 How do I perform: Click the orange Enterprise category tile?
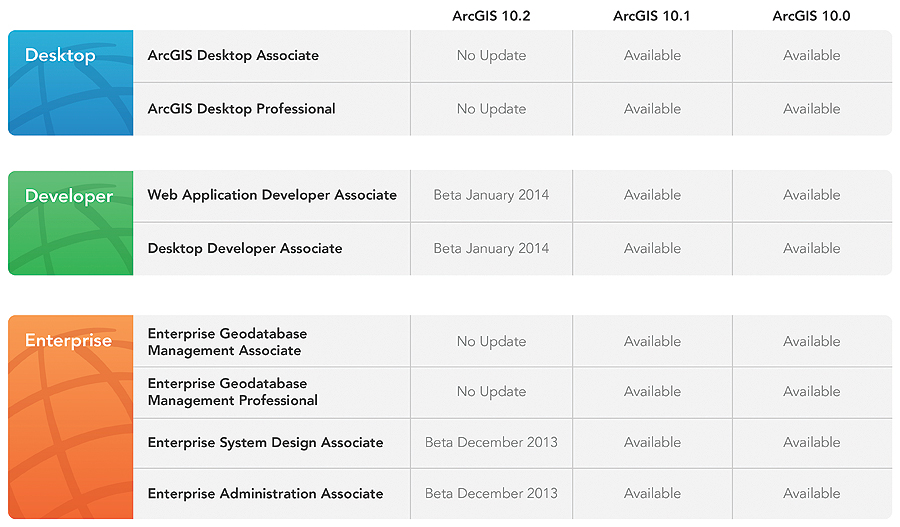pos(70,416)
